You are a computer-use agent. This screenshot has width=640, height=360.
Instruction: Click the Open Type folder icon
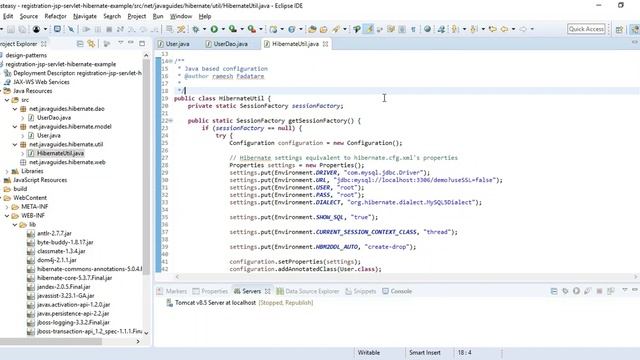[312, 29]
